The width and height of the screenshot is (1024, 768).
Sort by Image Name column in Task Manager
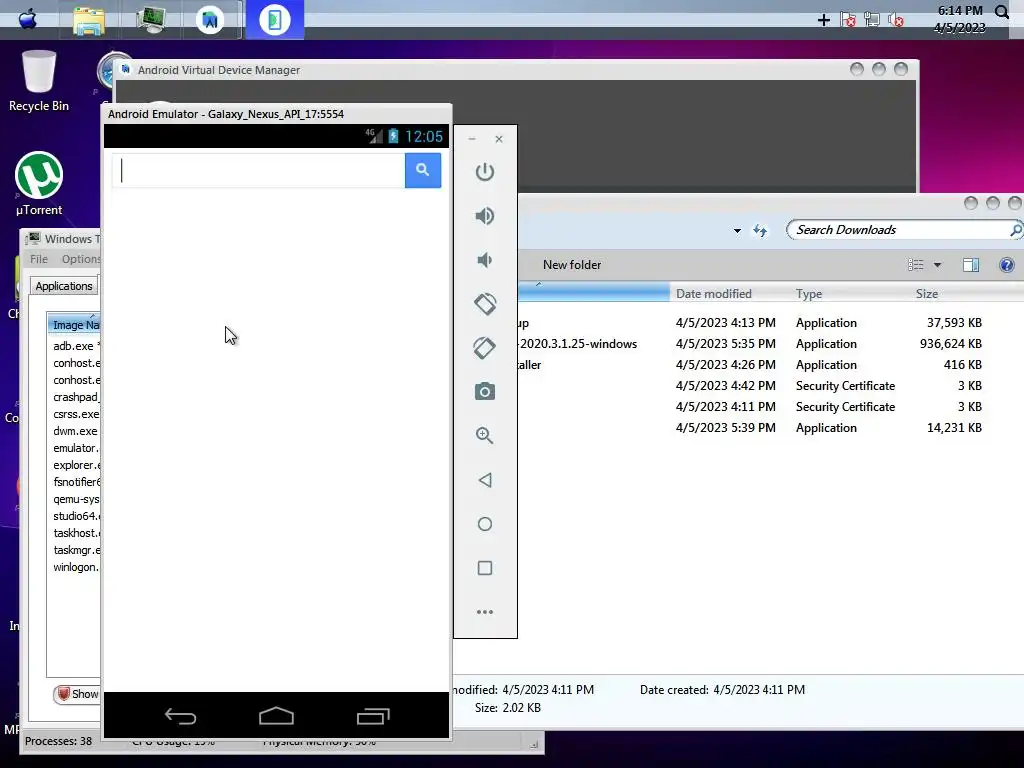pyautogui.click(x=75, y=325)
